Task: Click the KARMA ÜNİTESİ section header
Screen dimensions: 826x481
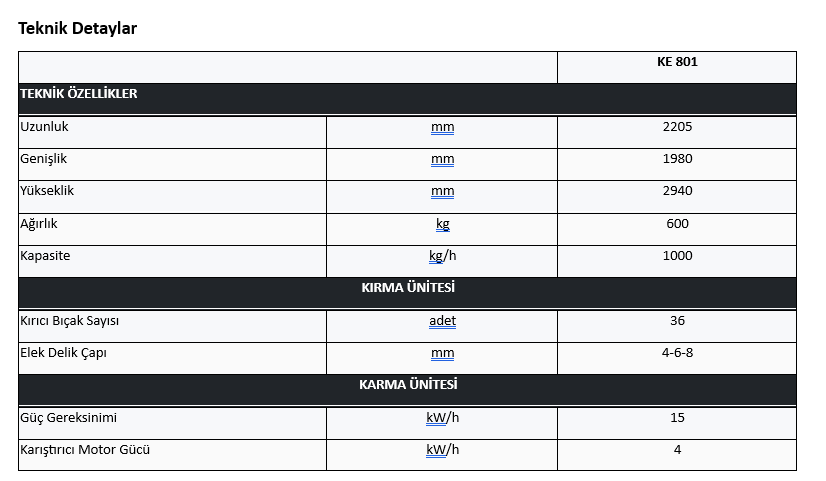Action: [408, 385]
